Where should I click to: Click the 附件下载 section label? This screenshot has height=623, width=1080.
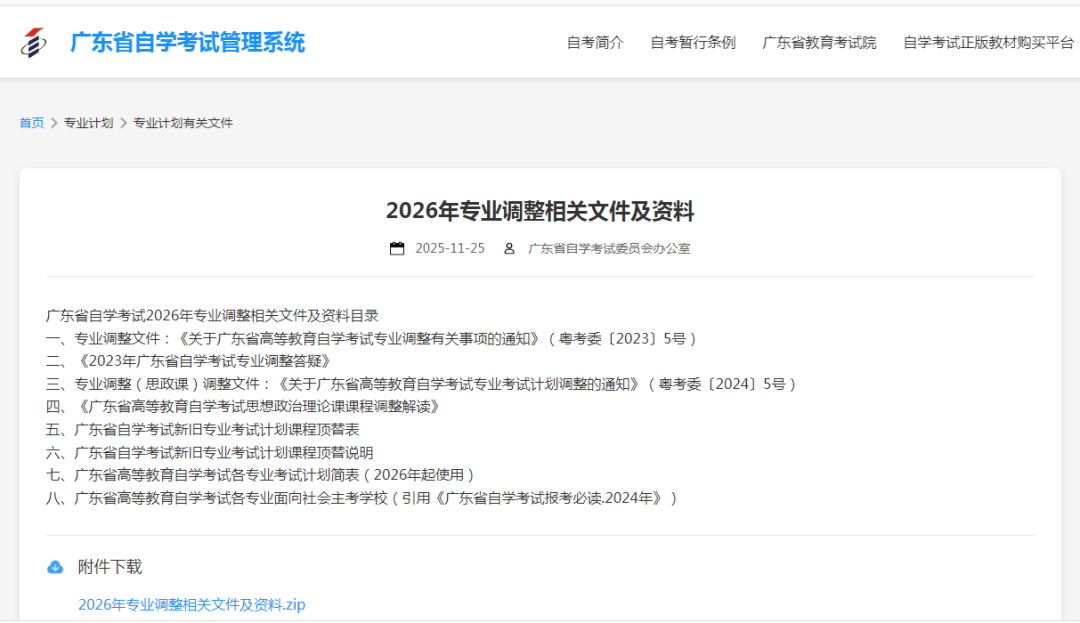pyautogui.click(x=110, y=567)
